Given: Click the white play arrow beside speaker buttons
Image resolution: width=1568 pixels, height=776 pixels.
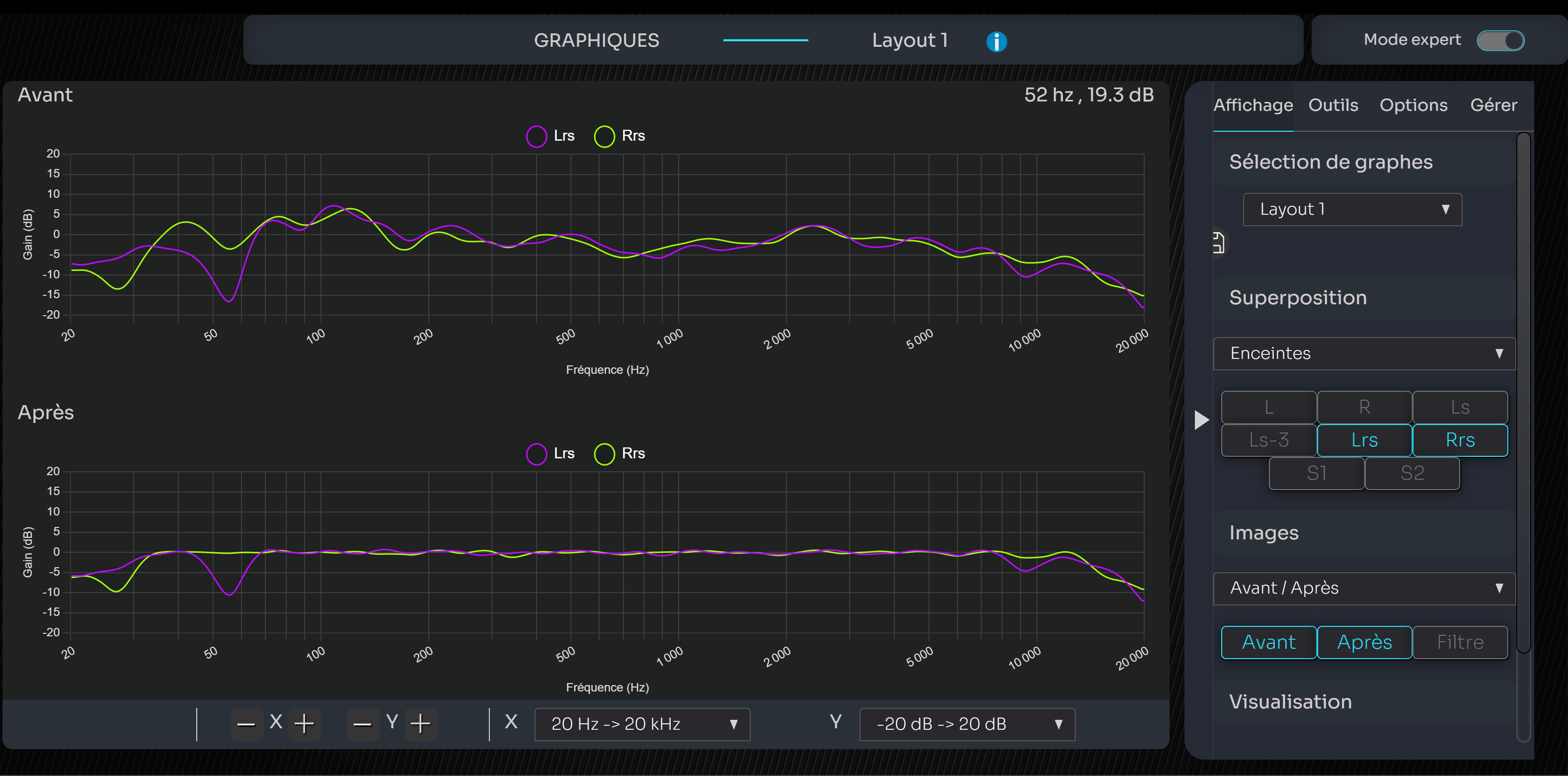Looking at the screenshot, I should pos(1200,420).
